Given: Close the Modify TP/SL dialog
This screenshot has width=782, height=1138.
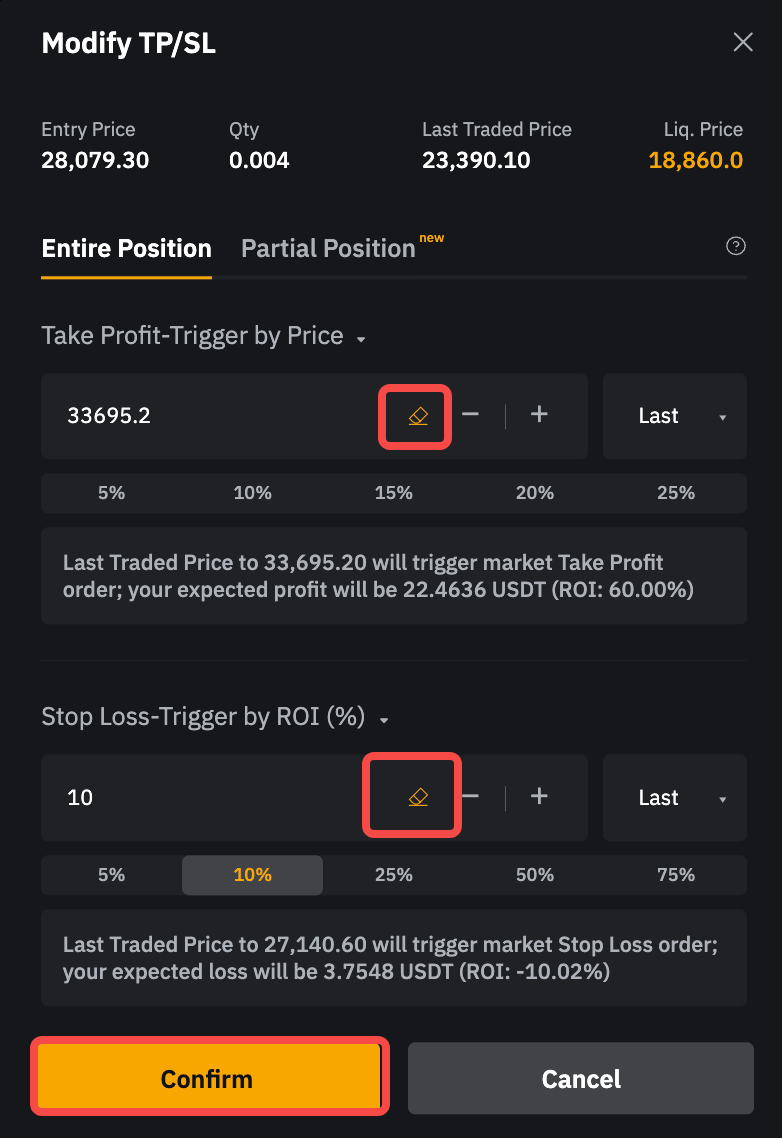Looking at the screenshot, I should click(x=743, y=42).
